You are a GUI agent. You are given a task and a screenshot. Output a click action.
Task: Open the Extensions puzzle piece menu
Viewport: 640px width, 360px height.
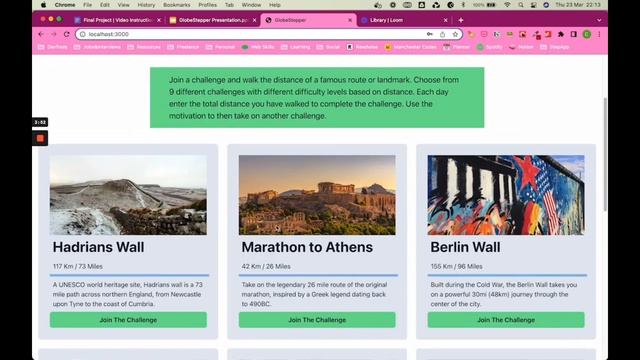tap(561, 34)
